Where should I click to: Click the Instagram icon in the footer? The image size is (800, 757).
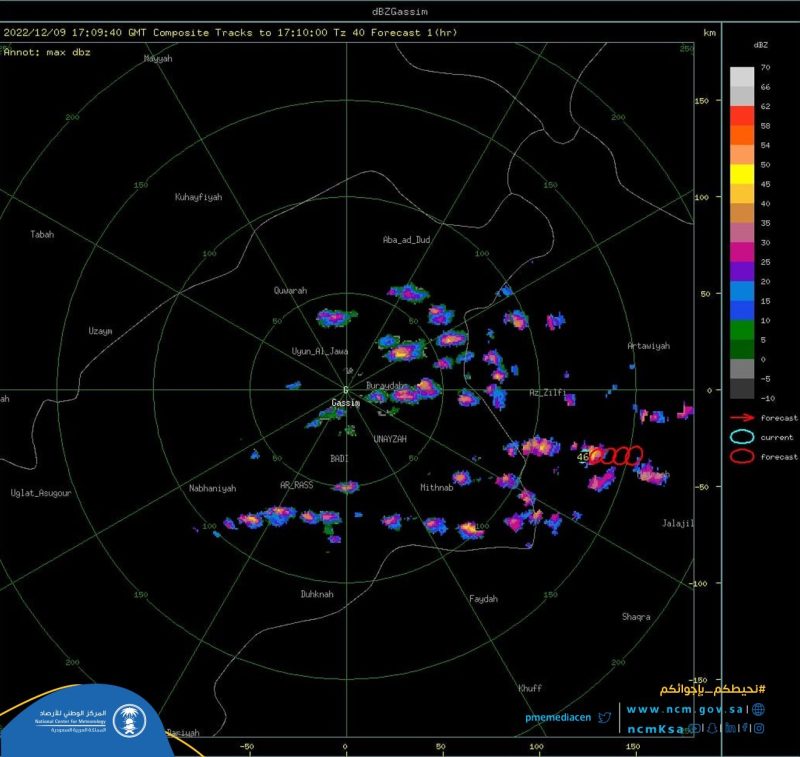759,728
